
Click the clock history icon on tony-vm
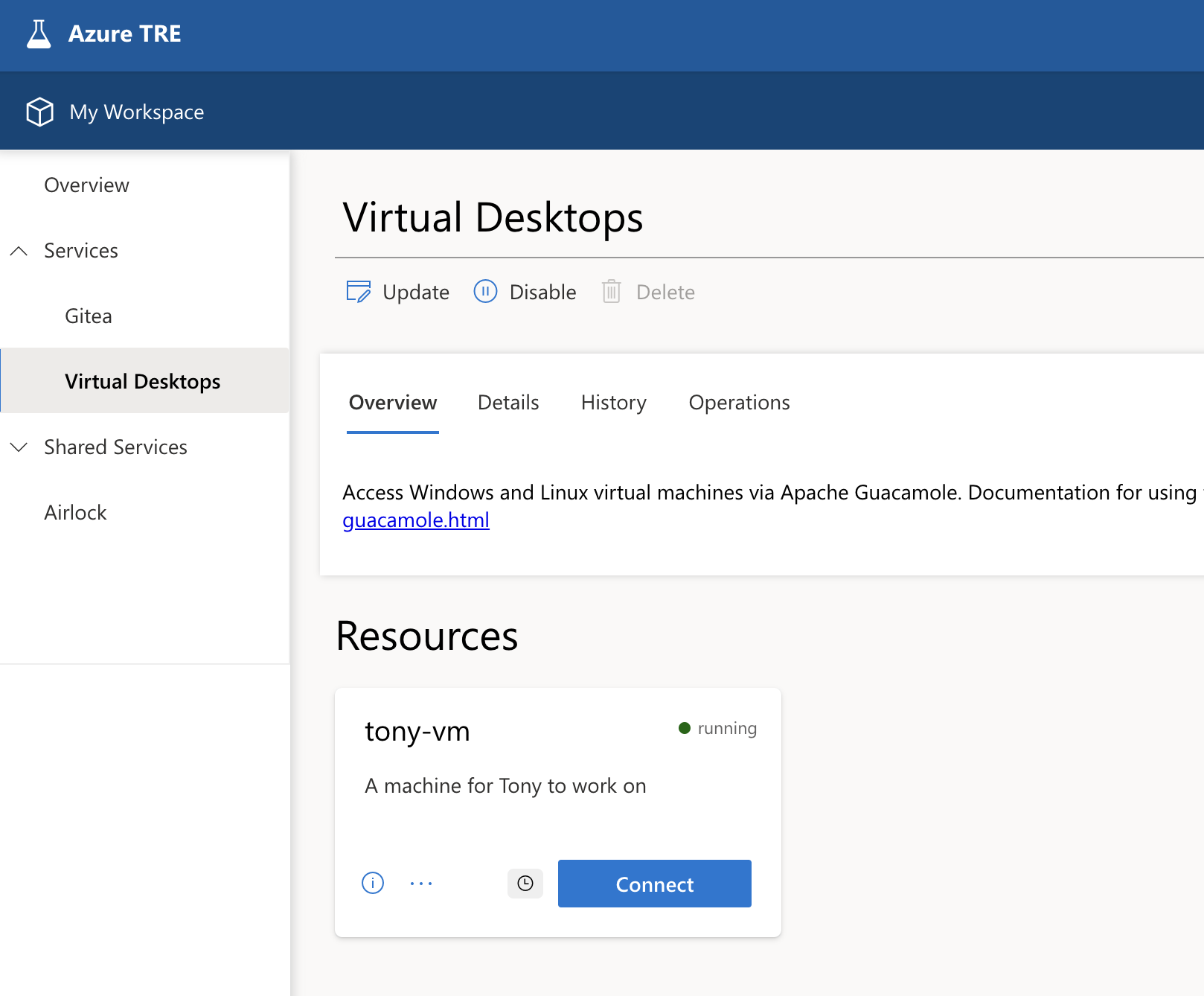click(525, 884)
